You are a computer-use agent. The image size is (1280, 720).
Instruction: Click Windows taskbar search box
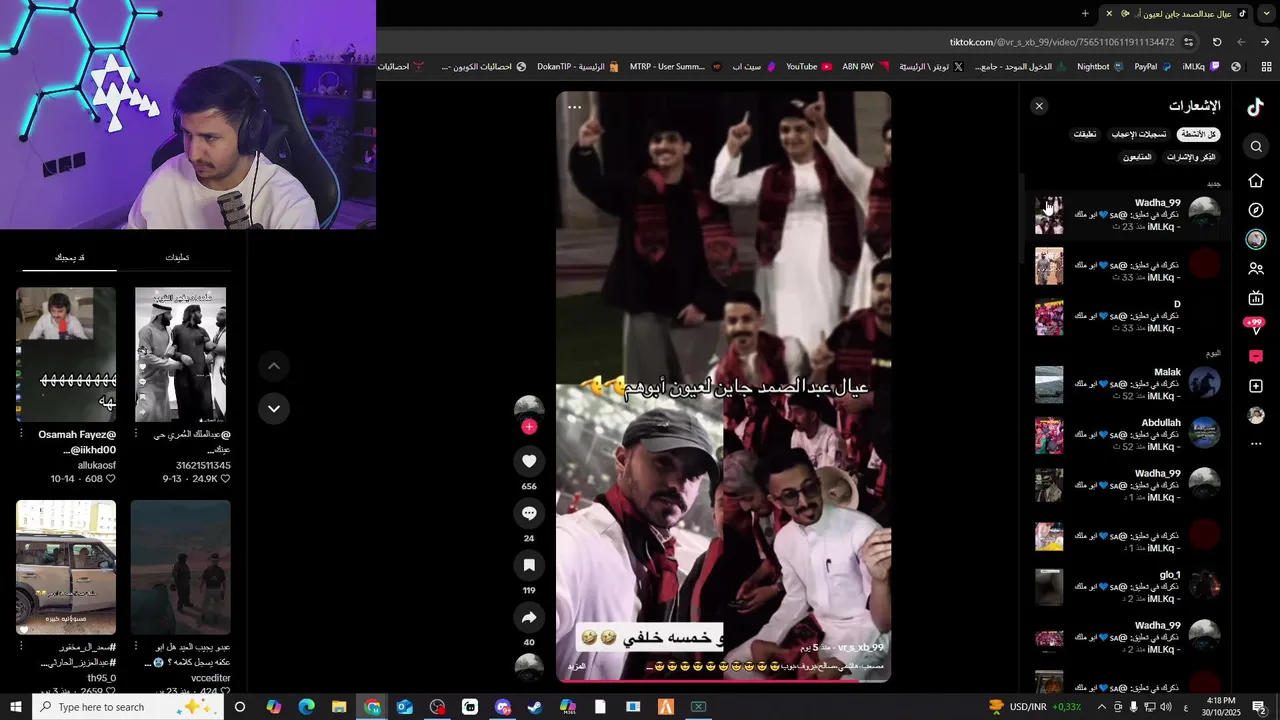point(127,707)
